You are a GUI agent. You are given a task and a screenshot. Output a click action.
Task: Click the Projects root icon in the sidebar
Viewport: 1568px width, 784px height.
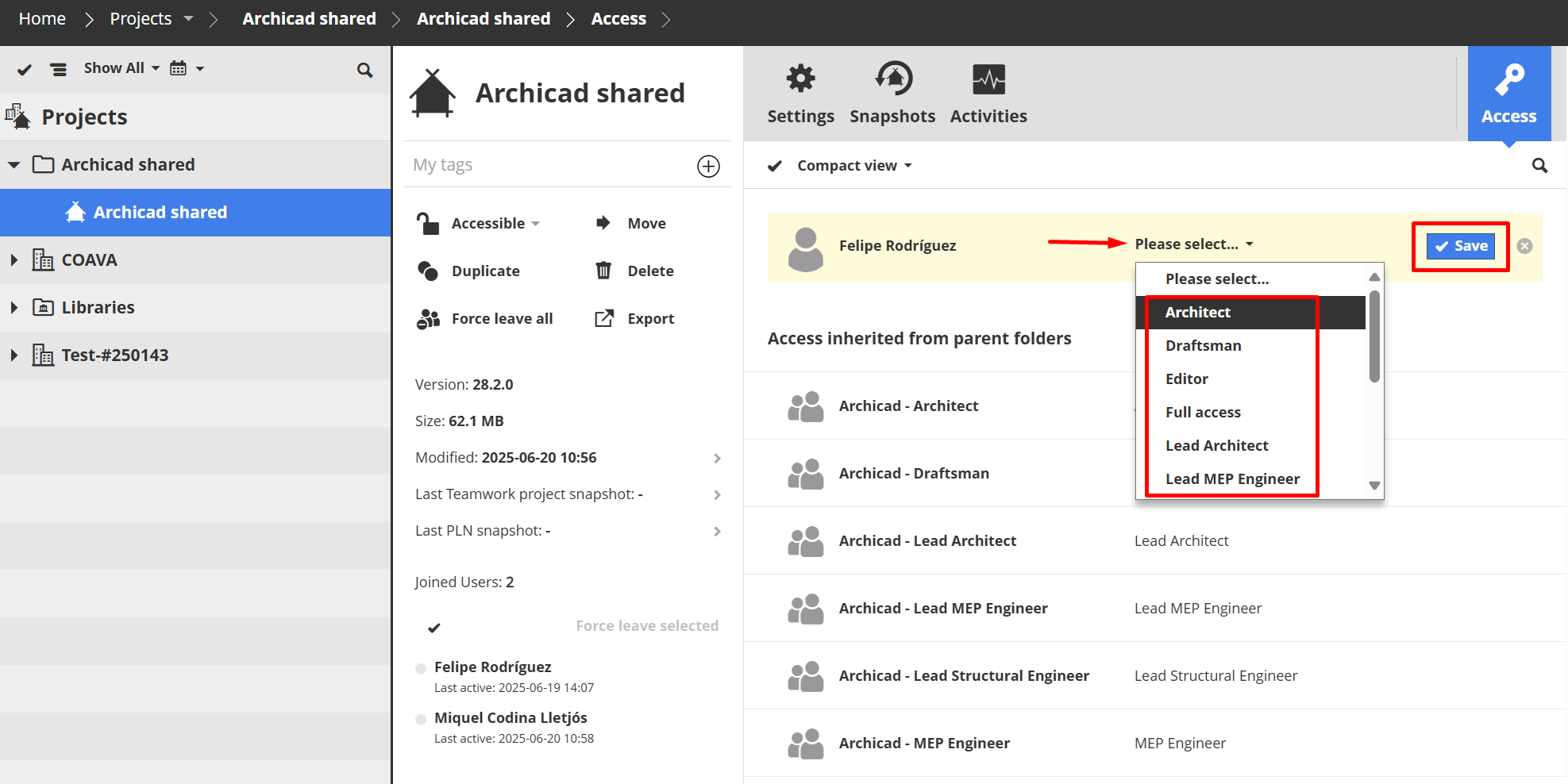pyautogui.click(x=17, y=117)
